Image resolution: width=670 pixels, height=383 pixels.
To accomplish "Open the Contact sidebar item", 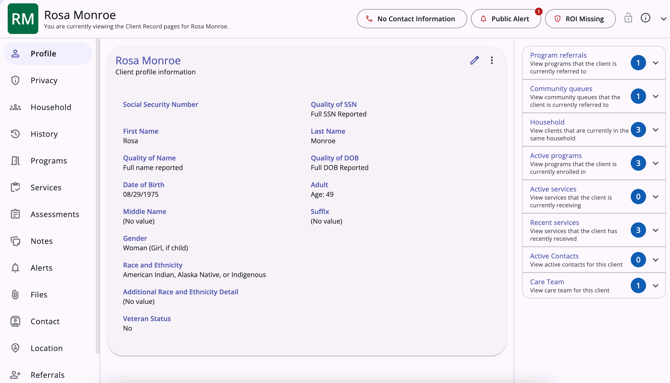I will (x=48, y=321).
